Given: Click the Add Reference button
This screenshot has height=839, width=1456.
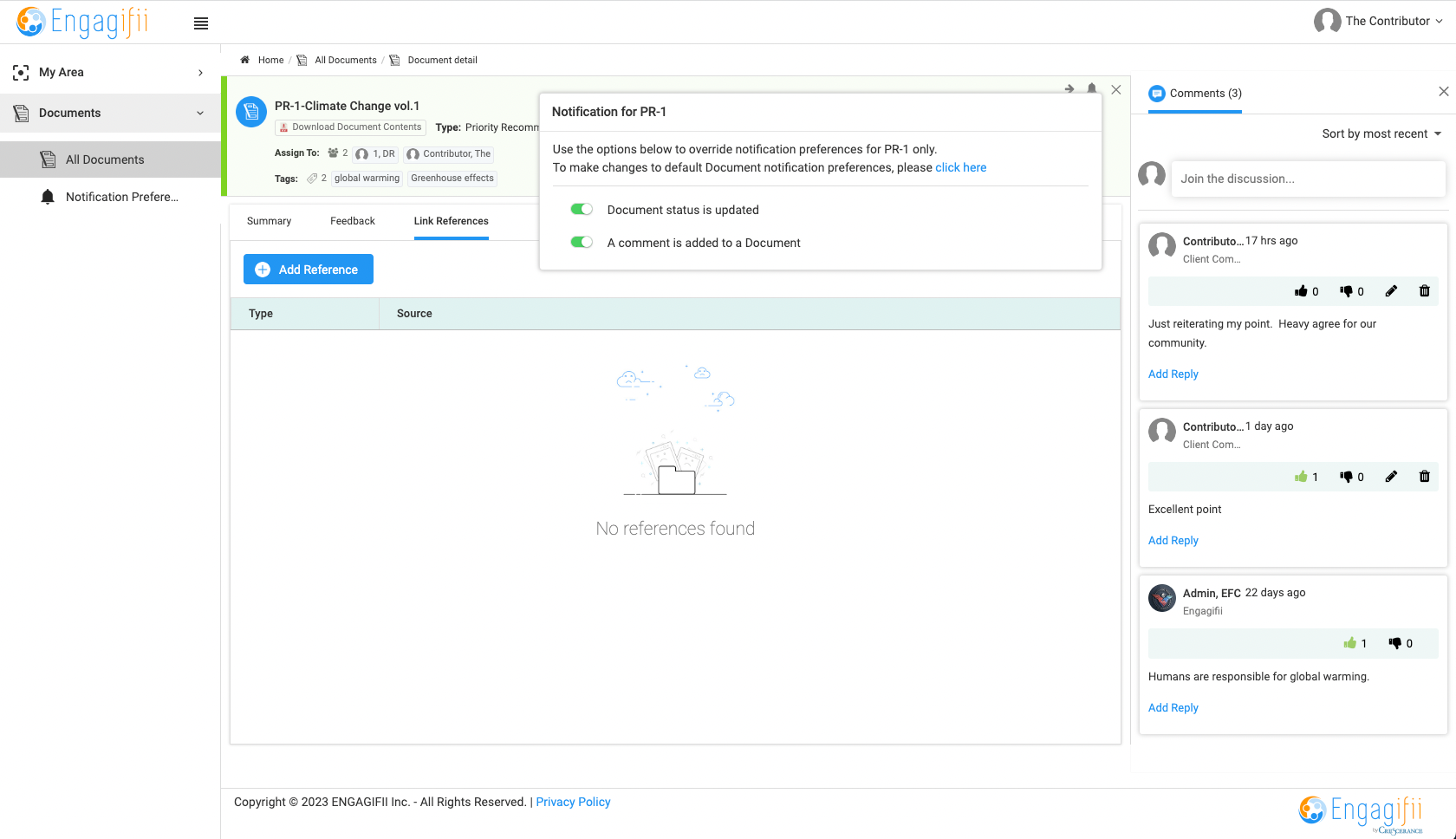Looking at the screenshot, I should tap(309, 270).
